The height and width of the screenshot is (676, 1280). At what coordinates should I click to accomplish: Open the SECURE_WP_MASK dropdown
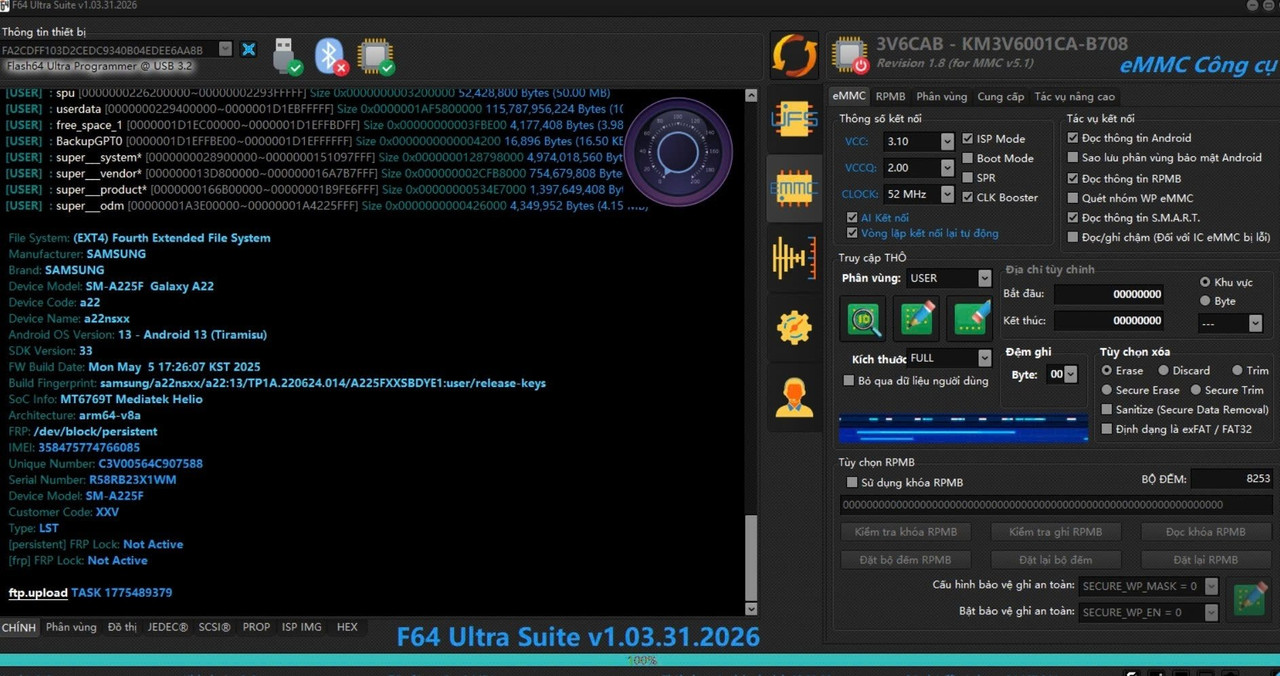1211,586
